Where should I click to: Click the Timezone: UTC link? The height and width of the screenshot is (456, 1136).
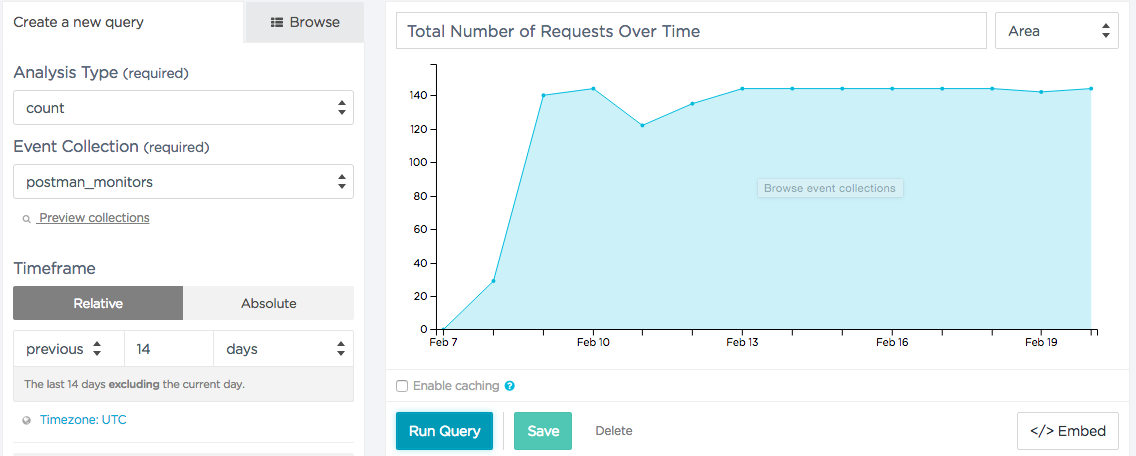coord(83,420)
